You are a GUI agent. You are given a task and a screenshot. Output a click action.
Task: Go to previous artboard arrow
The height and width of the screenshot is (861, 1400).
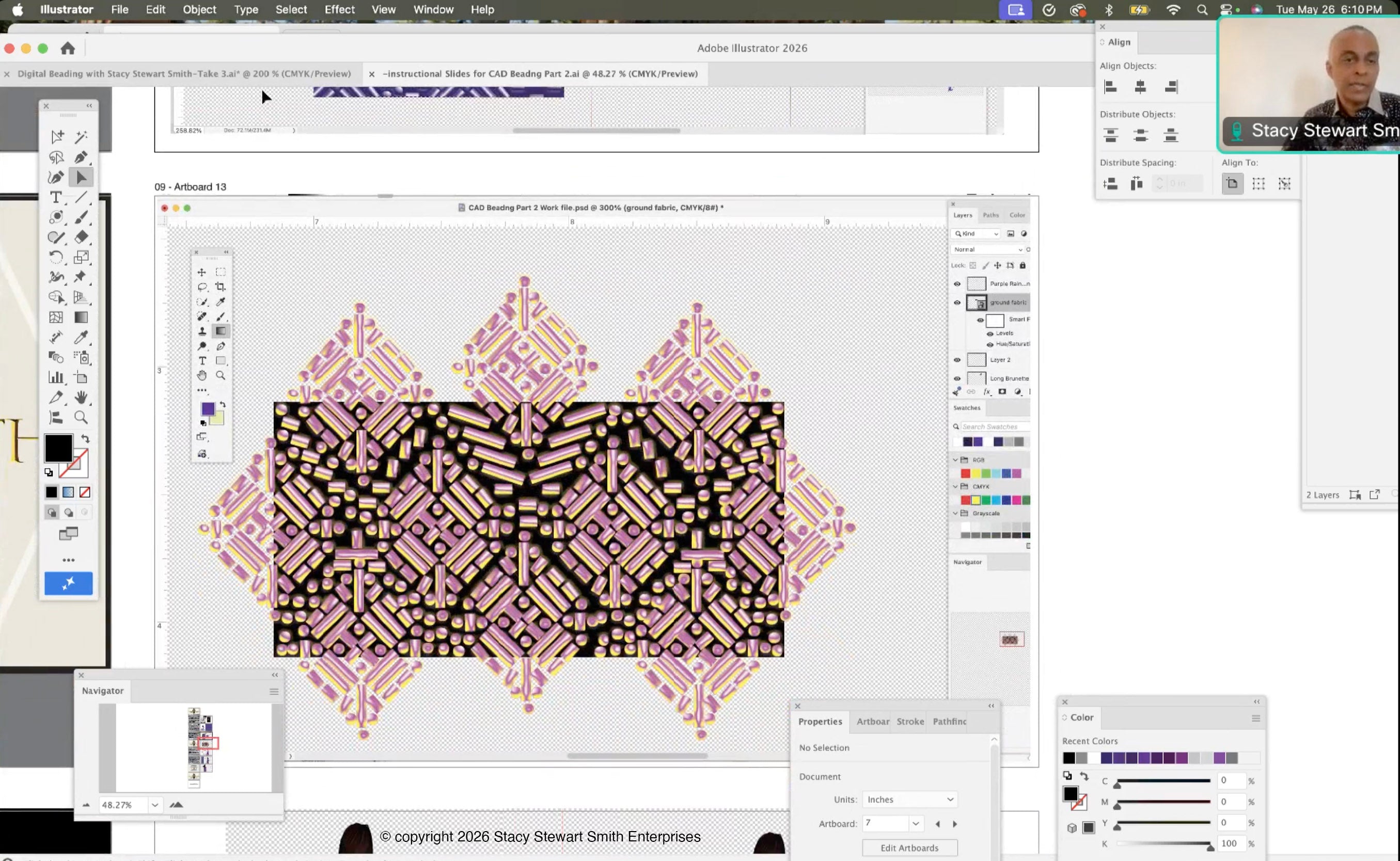(x=937, y=824)
